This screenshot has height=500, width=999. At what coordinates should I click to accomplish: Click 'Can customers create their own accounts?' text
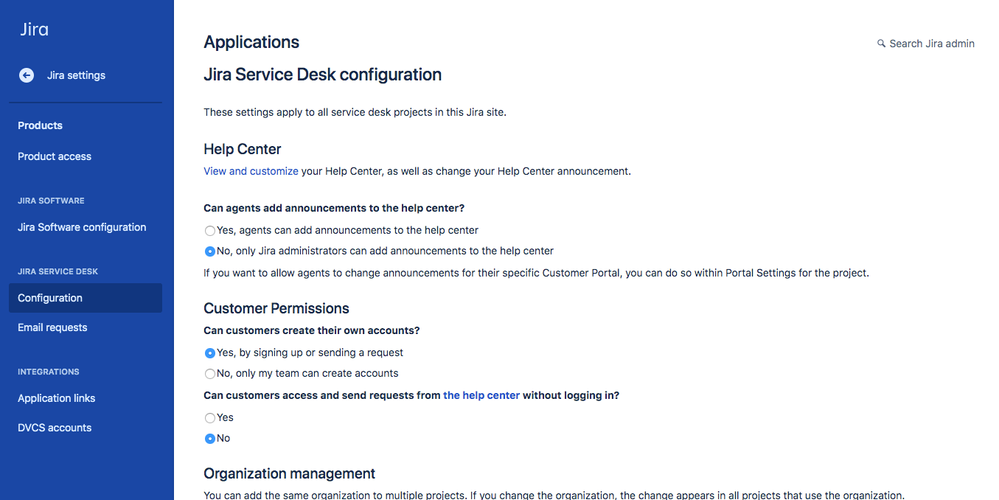pos(312,331)
